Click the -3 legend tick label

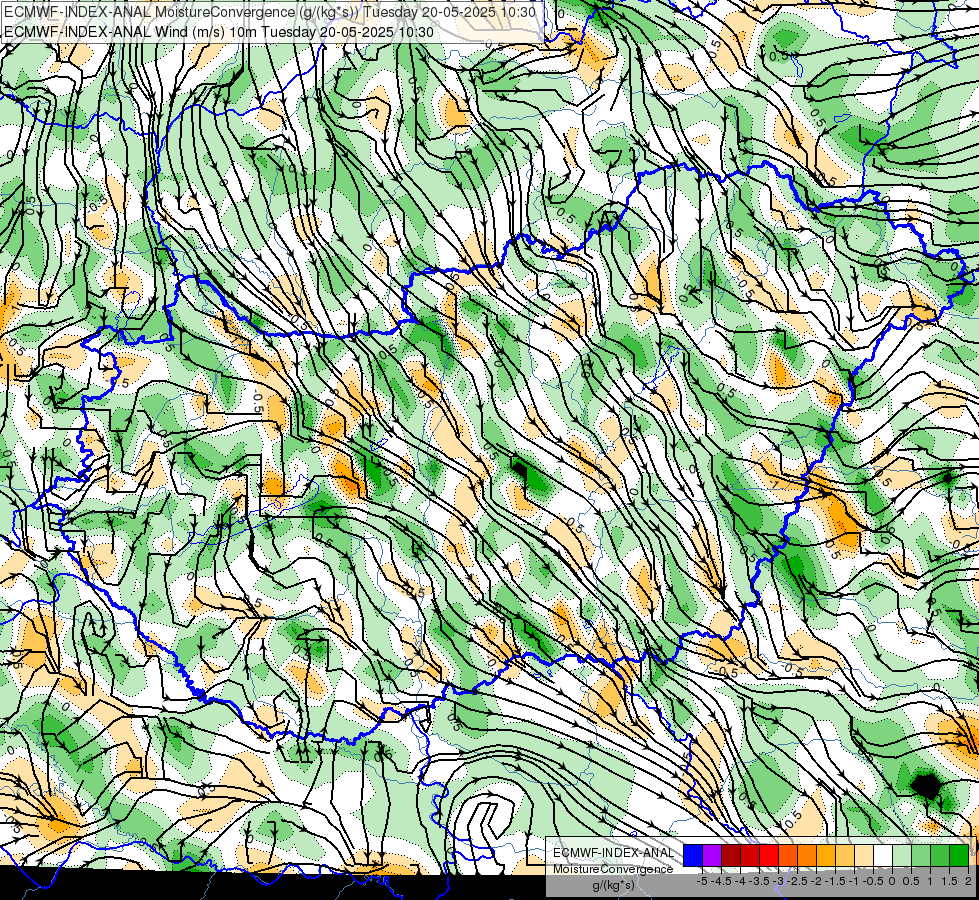778,881
